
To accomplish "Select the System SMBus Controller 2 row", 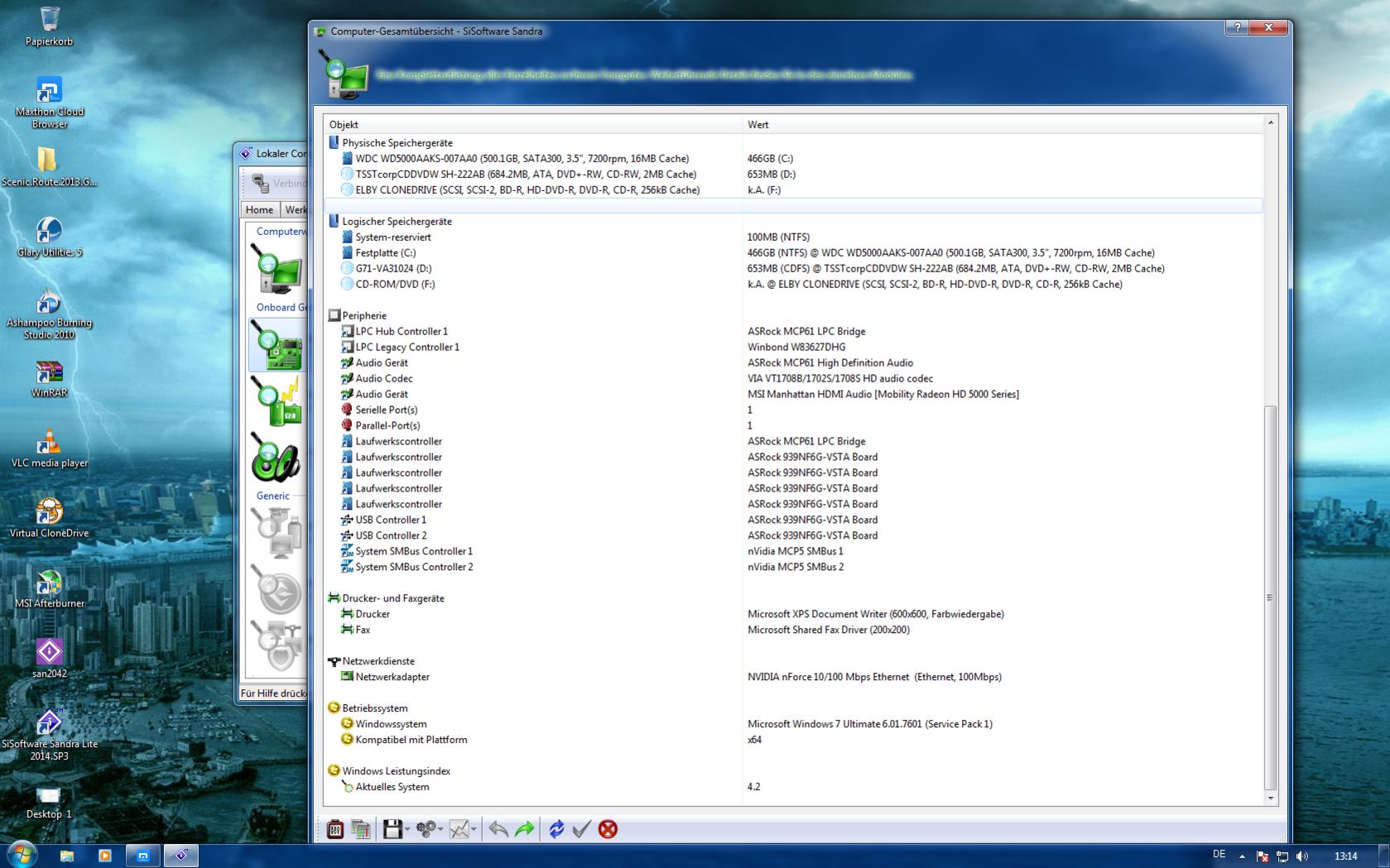I will [x=793, y=568].
